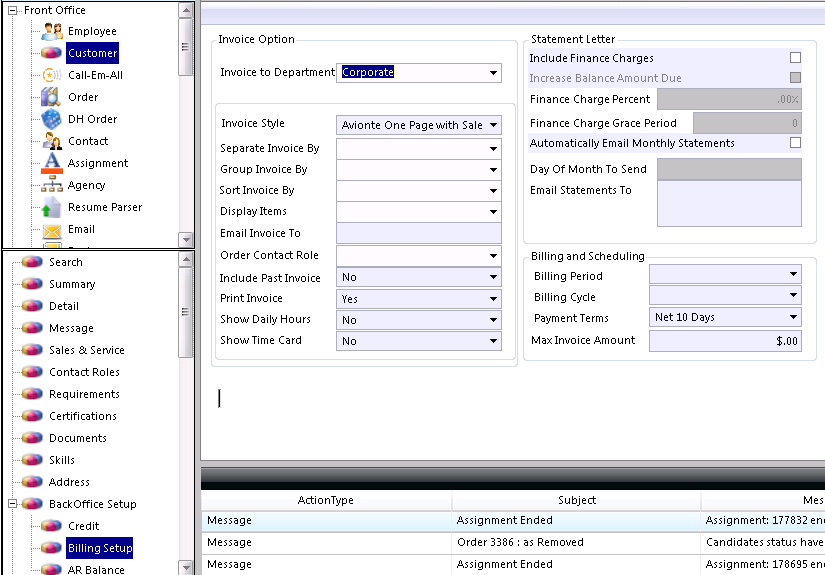Click the Requirements item icon
Screen dimensions: 825x575
point(32,394)
